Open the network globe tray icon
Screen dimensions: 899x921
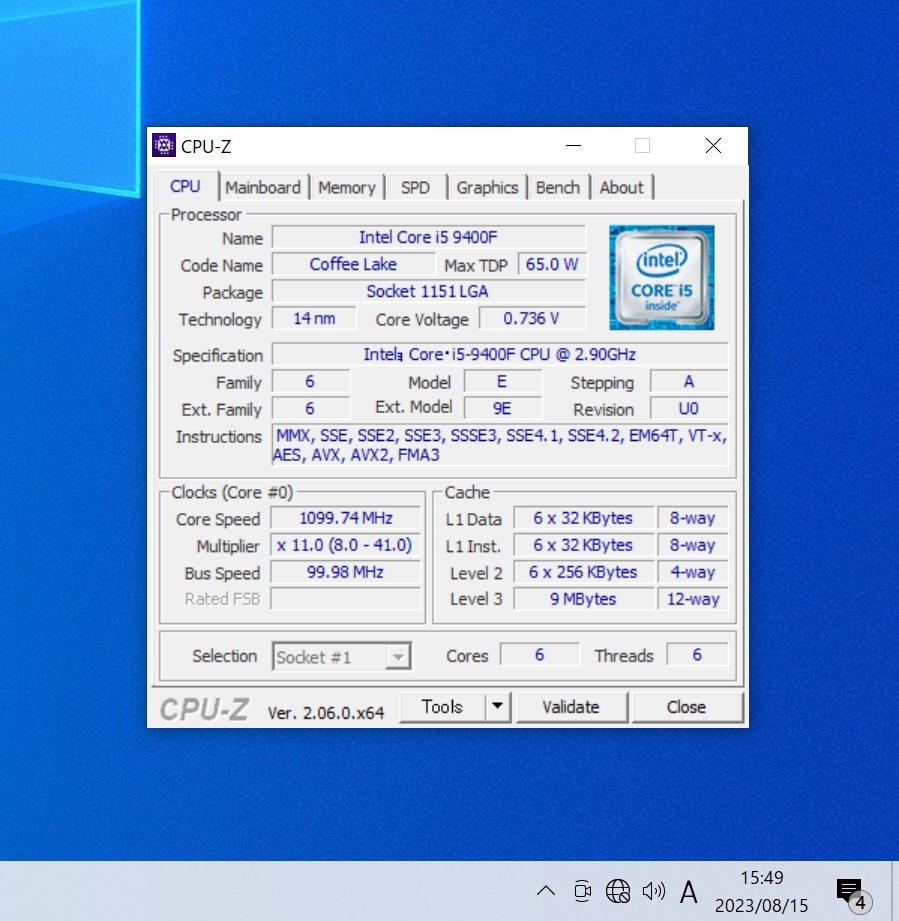618,891
